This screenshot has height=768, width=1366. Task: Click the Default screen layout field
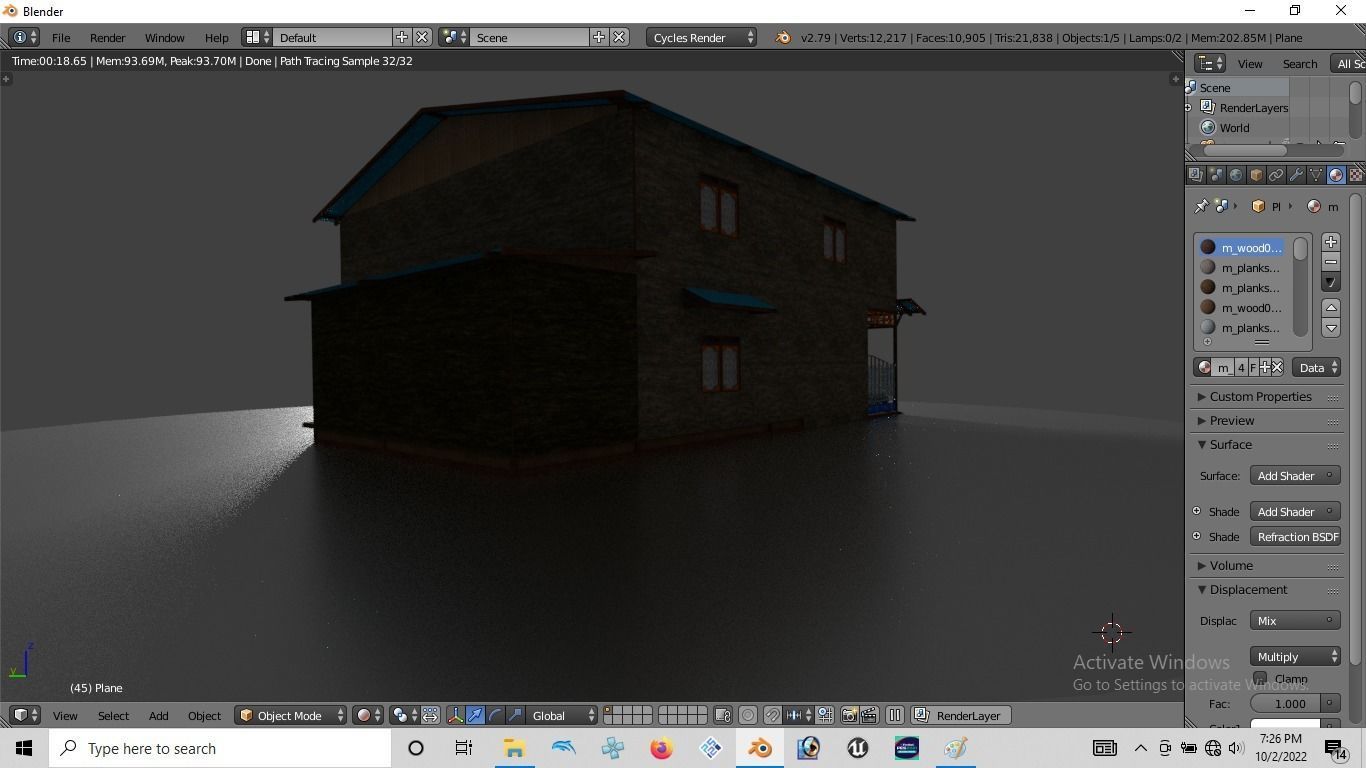(x=333, y=37)
